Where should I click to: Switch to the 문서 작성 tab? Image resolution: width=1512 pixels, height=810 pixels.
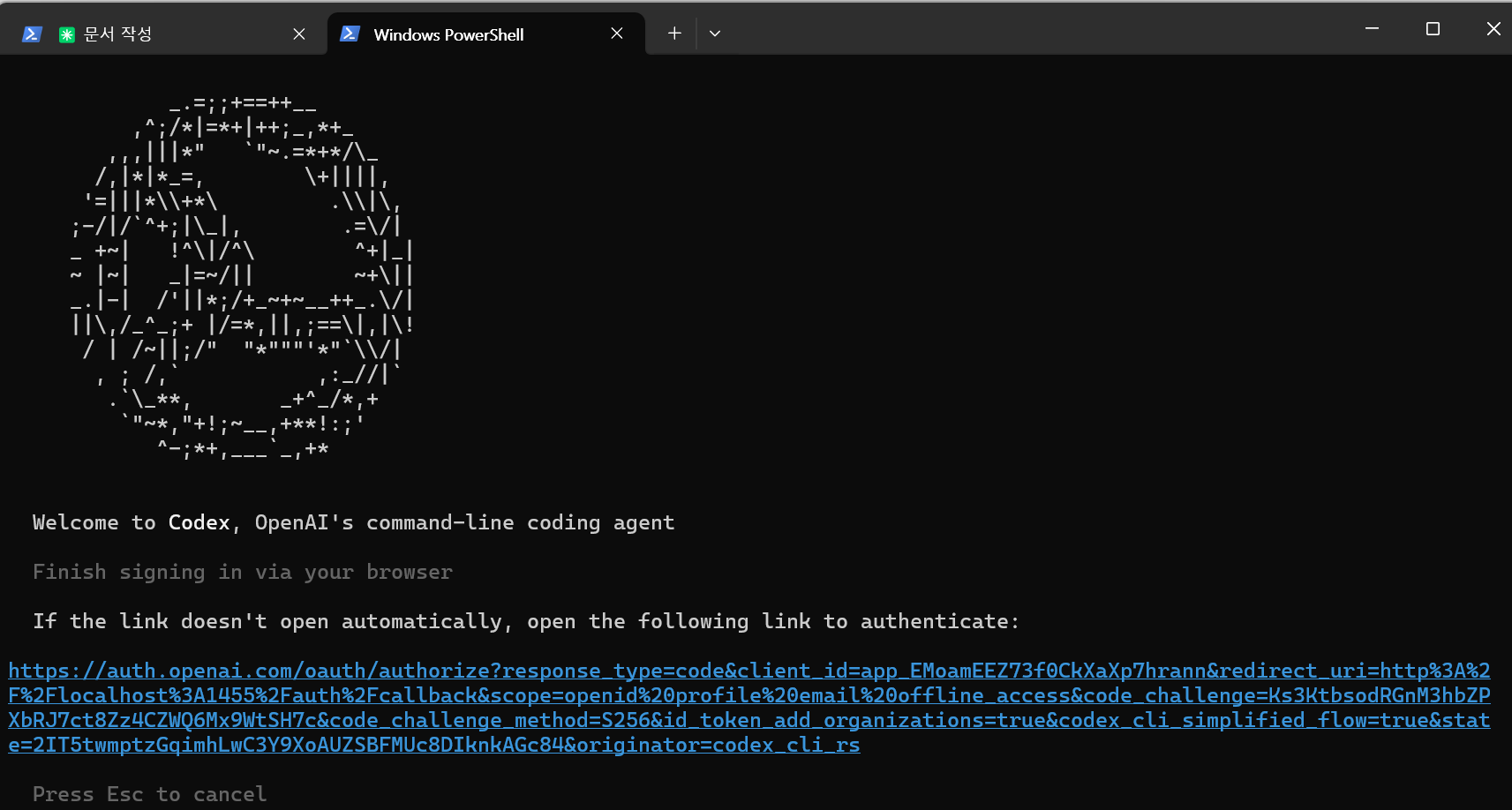164,34
